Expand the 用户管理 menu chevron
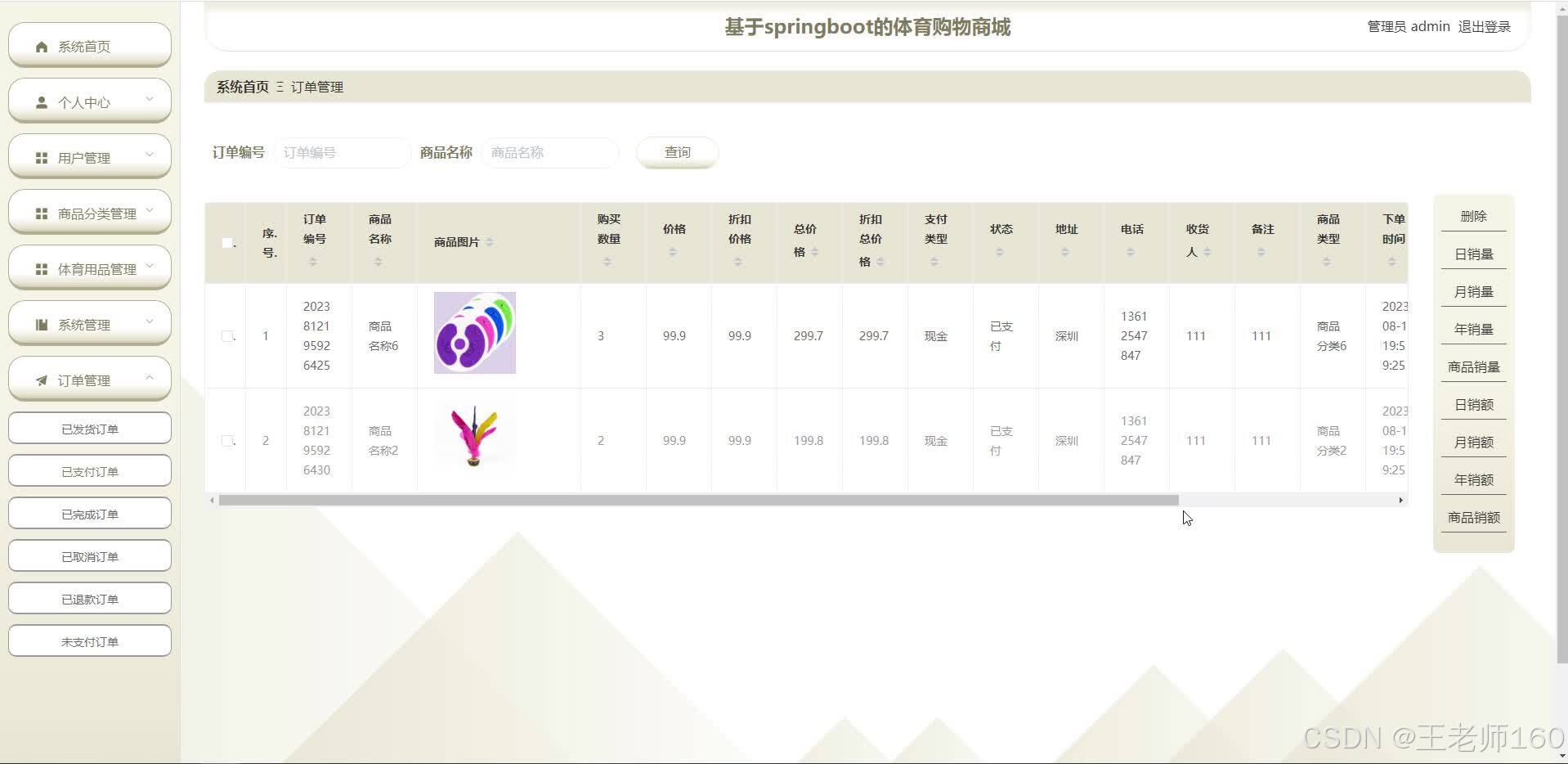This screenshot has width=1568, height=764. pyautogui.click(x=150, y=155)
